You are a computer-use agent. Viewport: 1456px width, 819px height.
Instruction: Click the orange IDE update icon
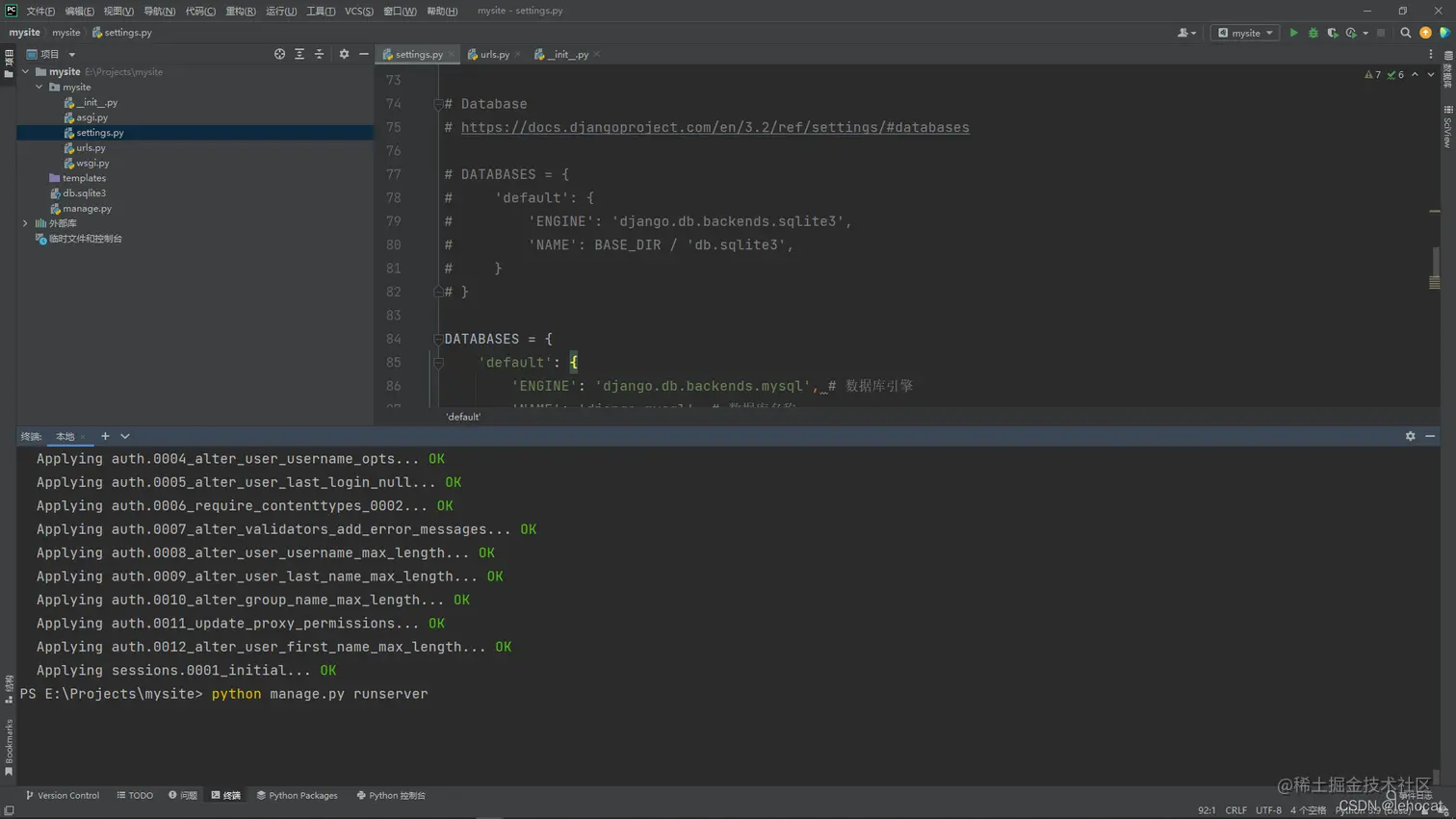click(x=1425, y=33)
